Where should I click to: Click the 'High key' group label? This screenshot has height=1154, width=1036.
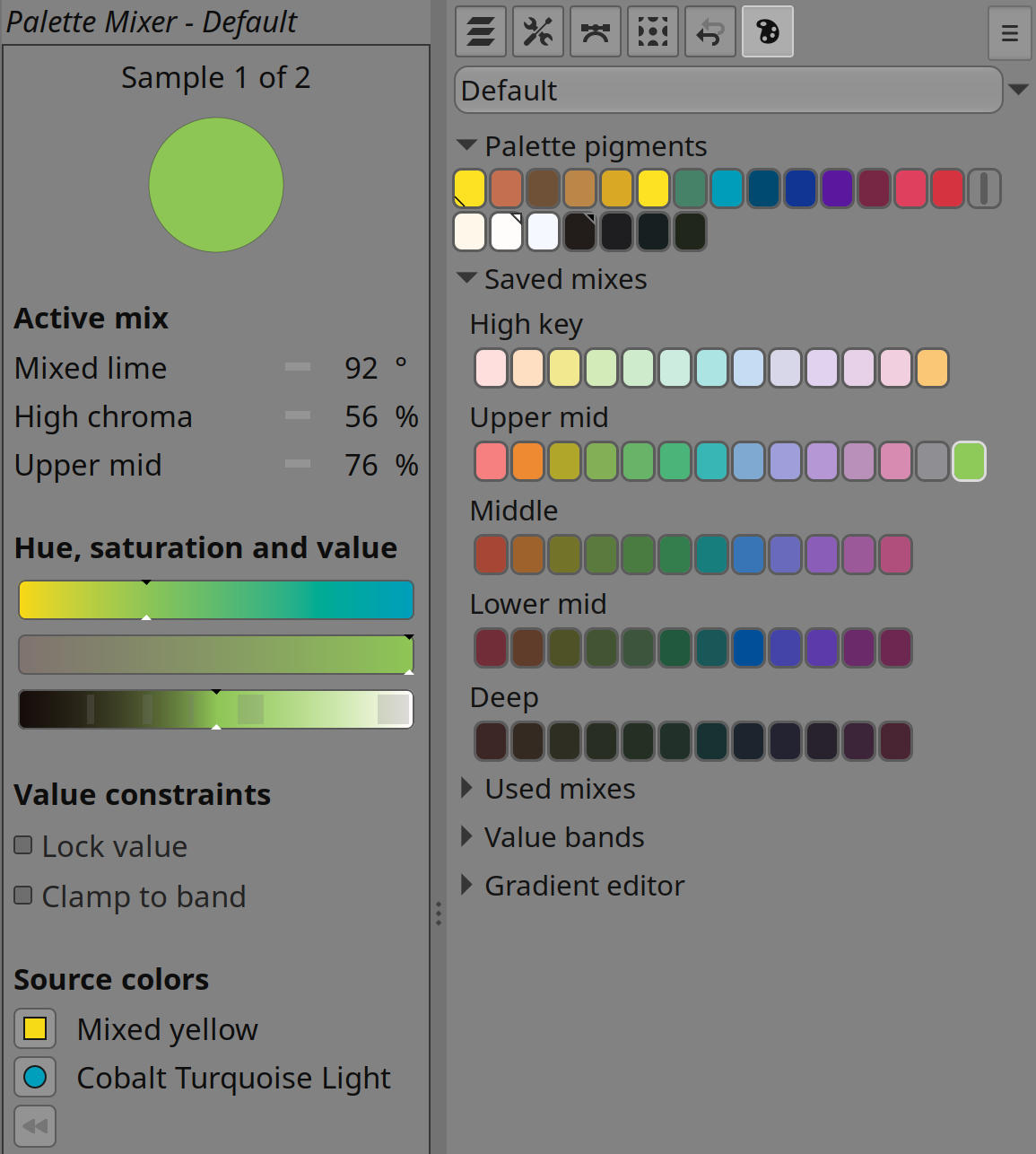[x=527, y=324]
